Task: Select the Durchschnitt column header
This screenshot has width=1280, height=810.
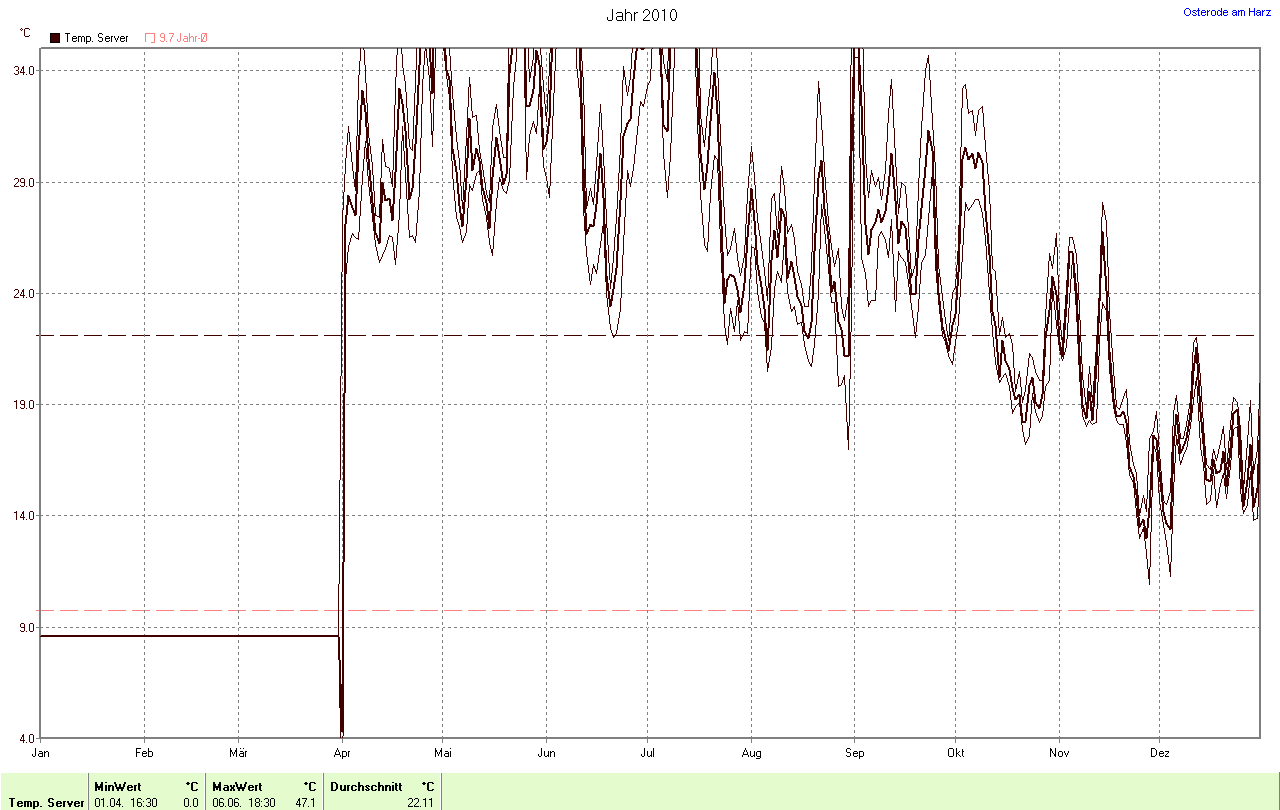Action: (366, 787)
